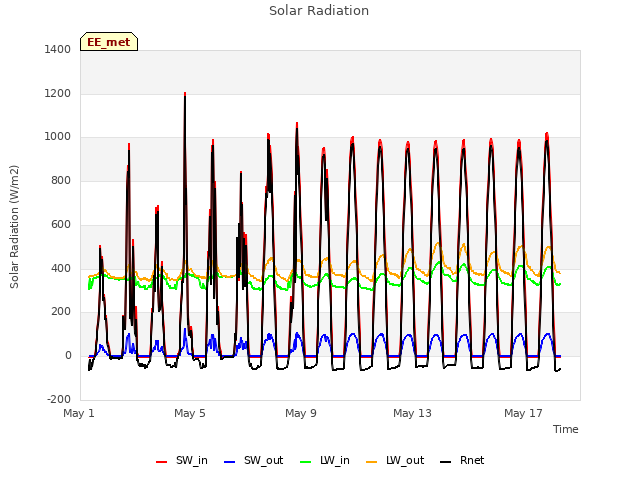Image resolution: width=640 pixels, height=480 pixels.
Task: Click the EE_met annotation label
Action: pyautogui.click(x=109, y=42)
